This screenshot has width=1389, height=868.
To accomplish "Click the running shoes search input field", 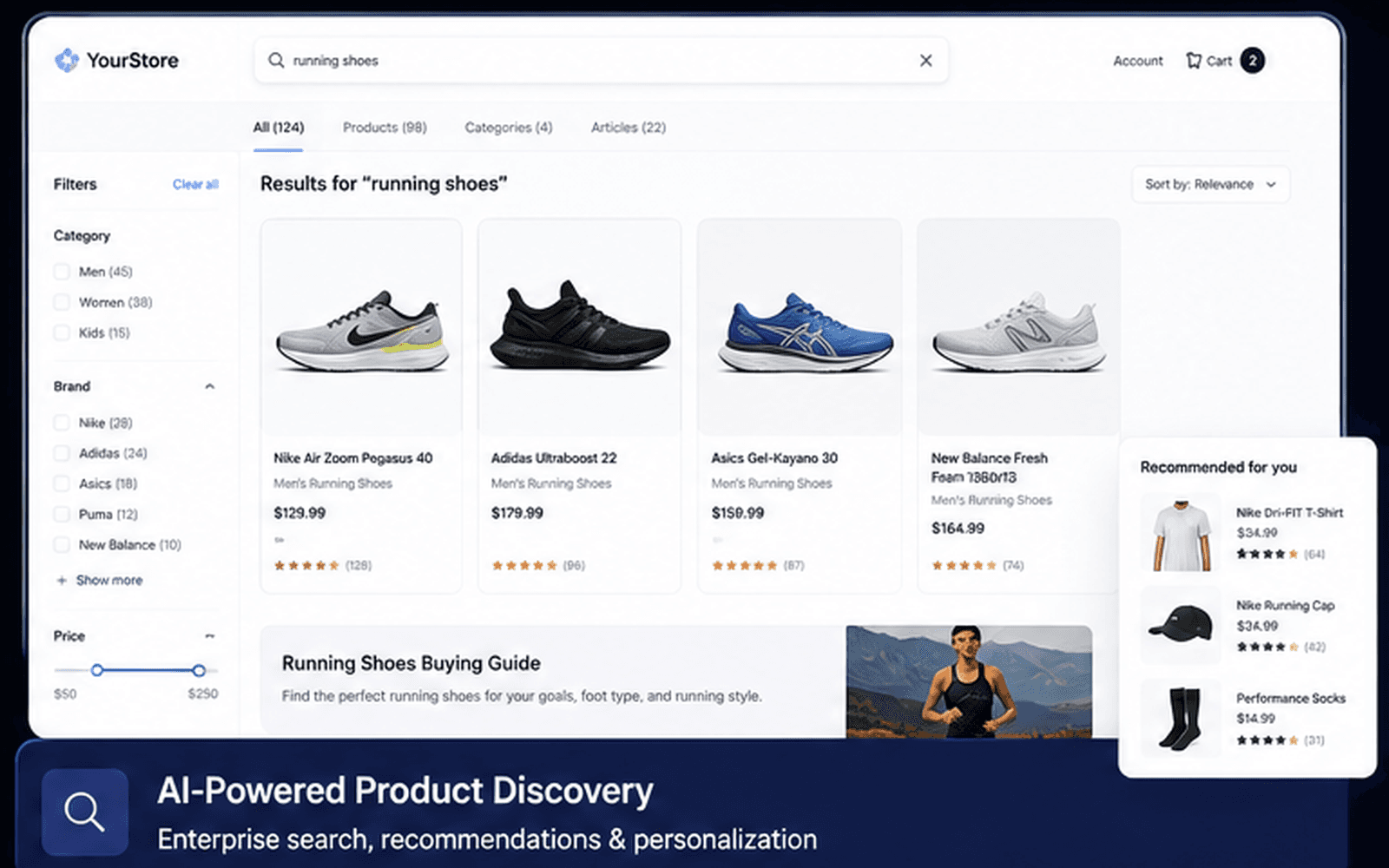I will coord(601,60).
